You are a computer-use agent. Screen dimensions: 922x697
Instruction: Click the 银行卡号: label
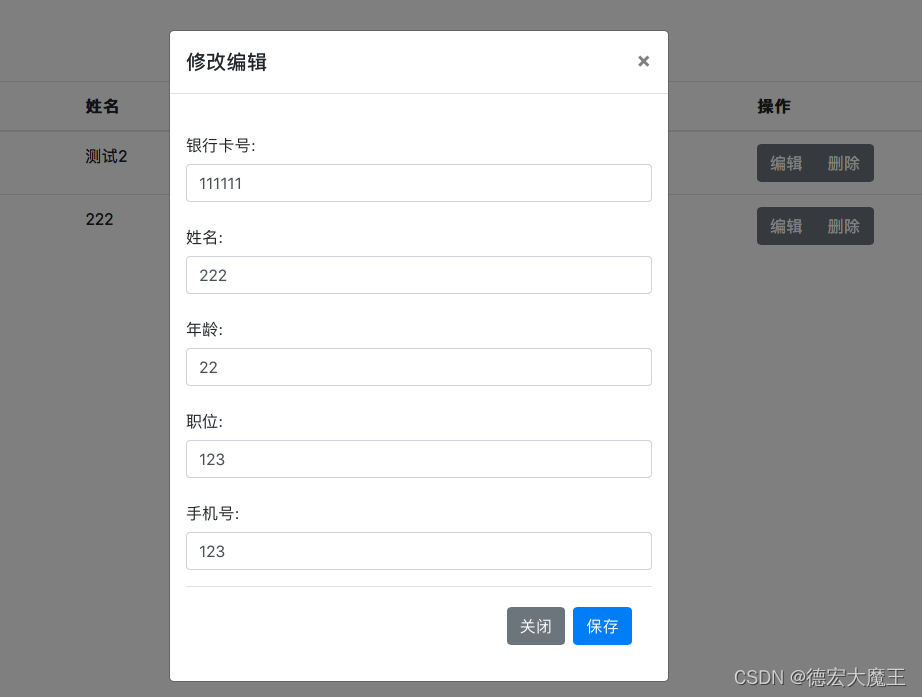221,145
